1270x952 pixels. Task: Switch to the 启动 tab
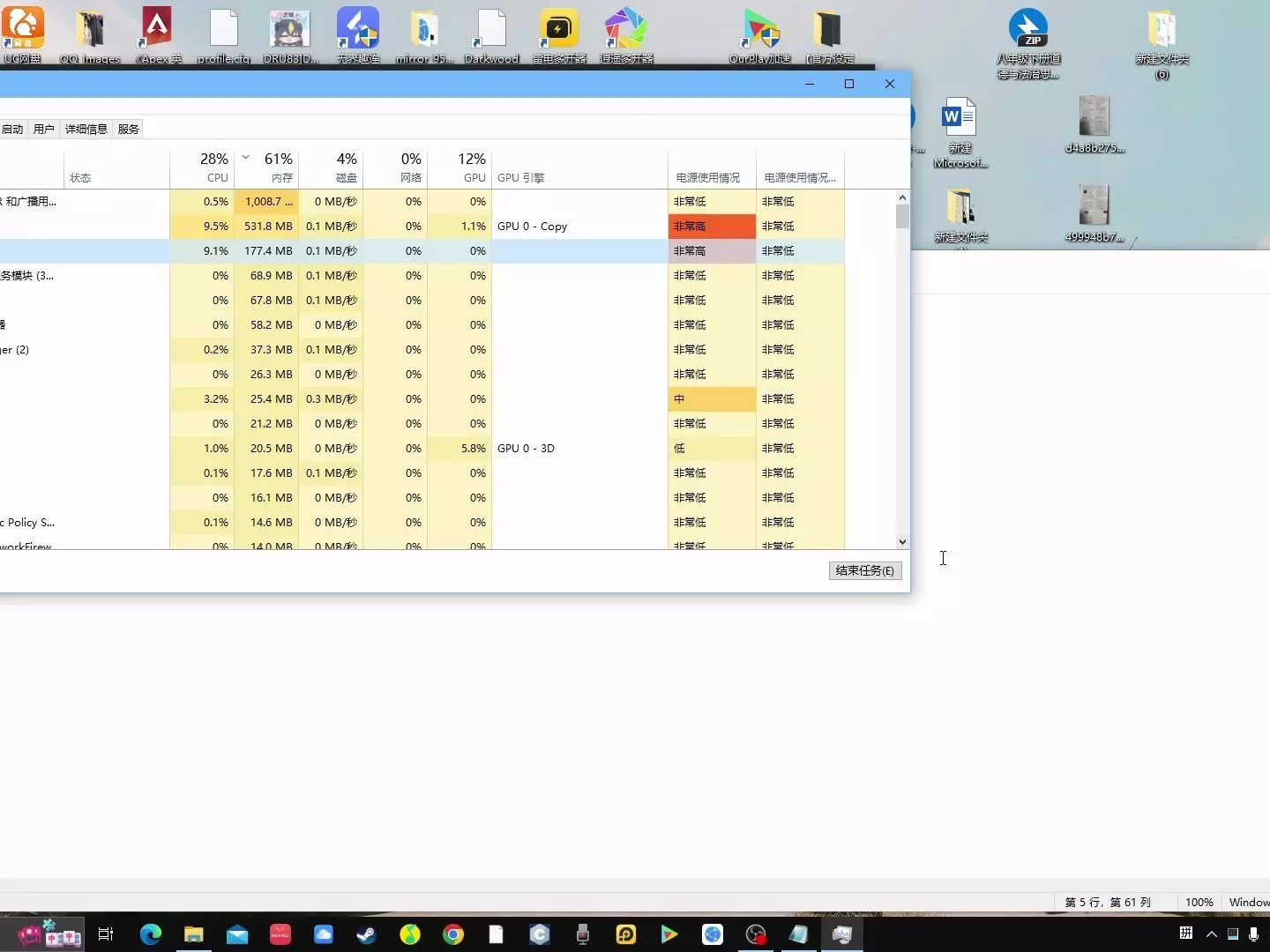(12, 129)
